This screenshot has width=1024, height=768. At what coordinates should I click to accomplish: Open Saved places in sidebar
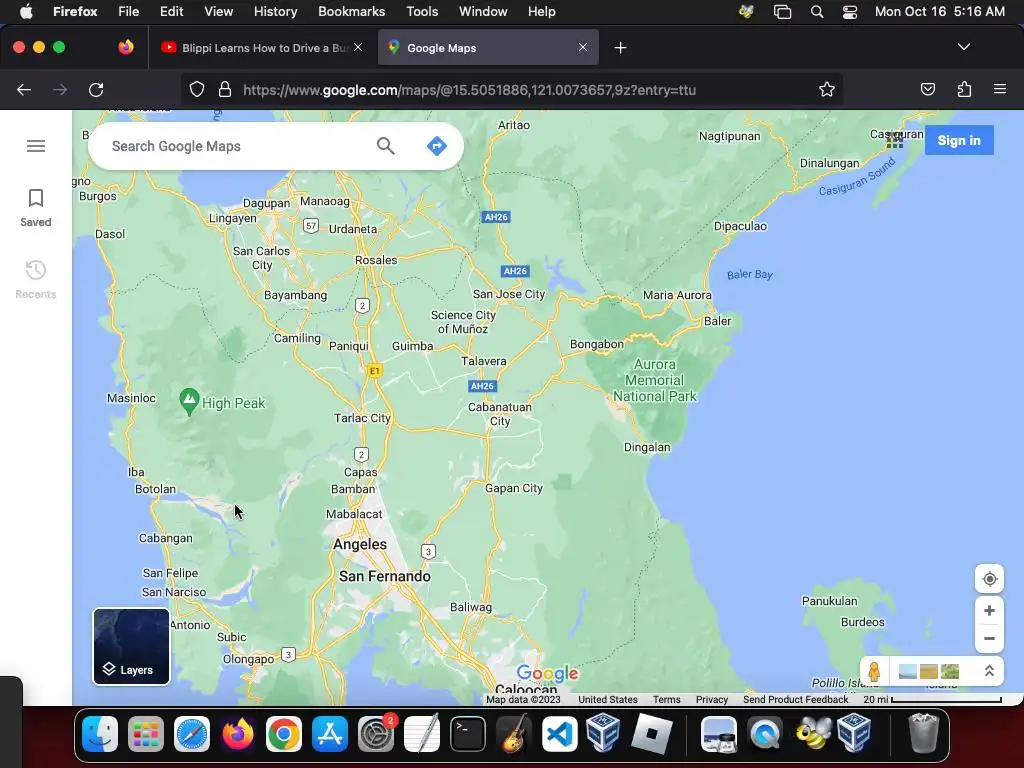(x=35, y=208)
